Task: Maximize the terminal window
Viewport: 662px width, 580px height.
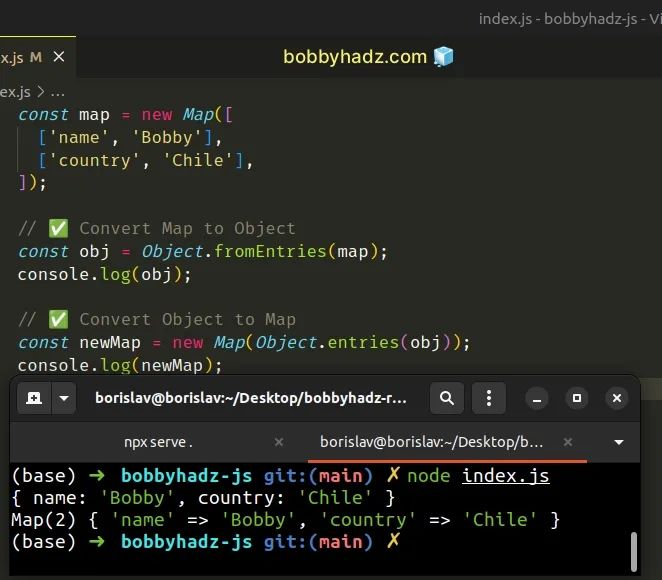Action: click(577, 398)
